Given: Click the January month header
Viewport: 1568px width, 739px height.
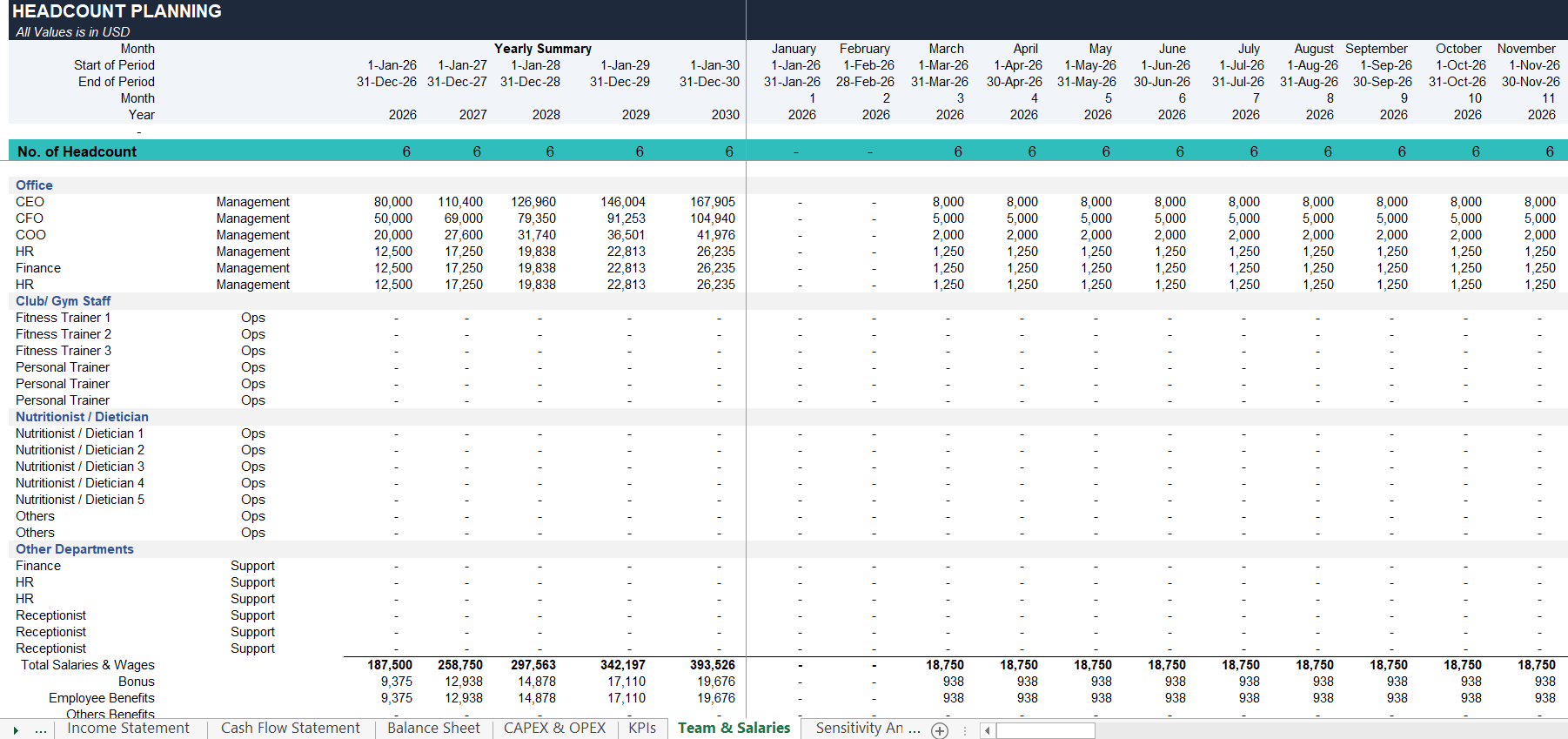Looking at the screenshot, I should pos(794,49).
